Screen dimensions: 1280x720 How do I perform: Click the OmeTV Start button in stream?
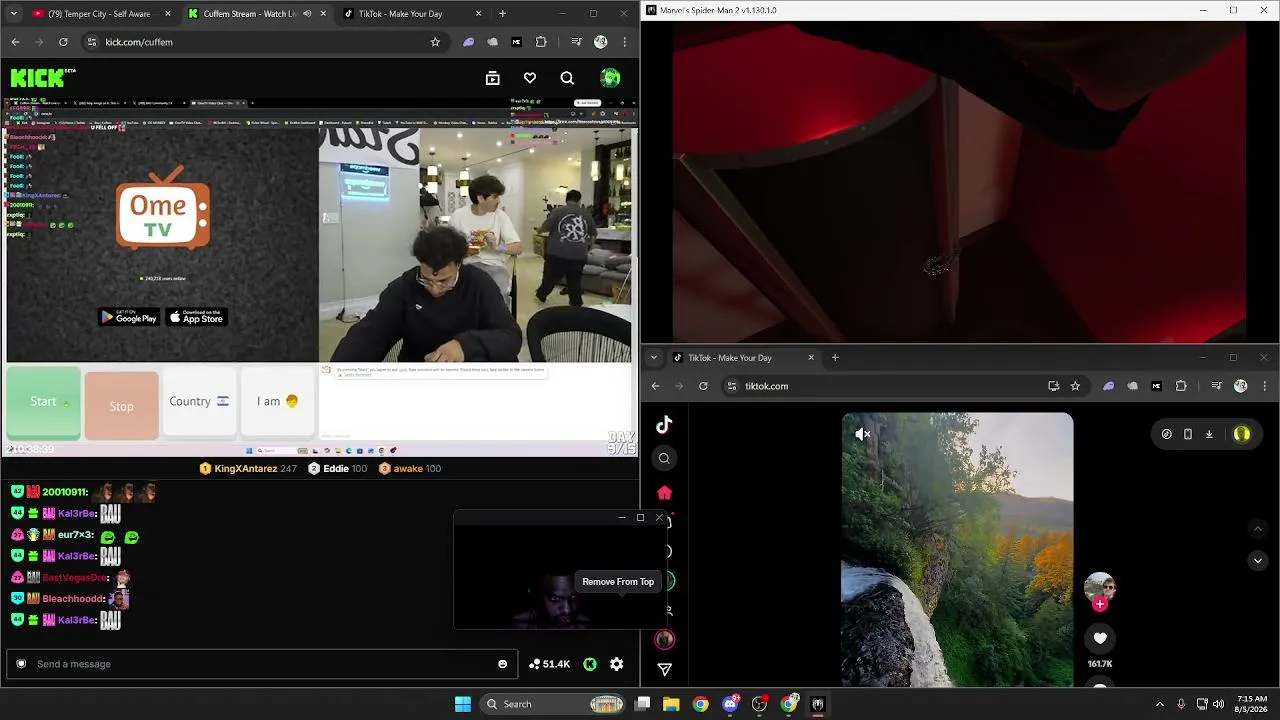click(x=43, y=402)
